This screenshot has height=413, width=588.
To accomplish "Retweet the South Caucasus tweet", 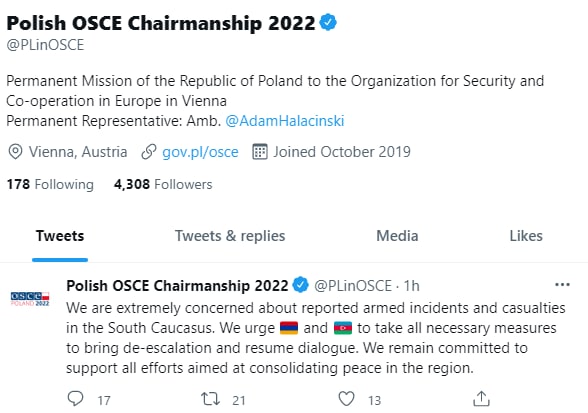I will coord(210,399).
